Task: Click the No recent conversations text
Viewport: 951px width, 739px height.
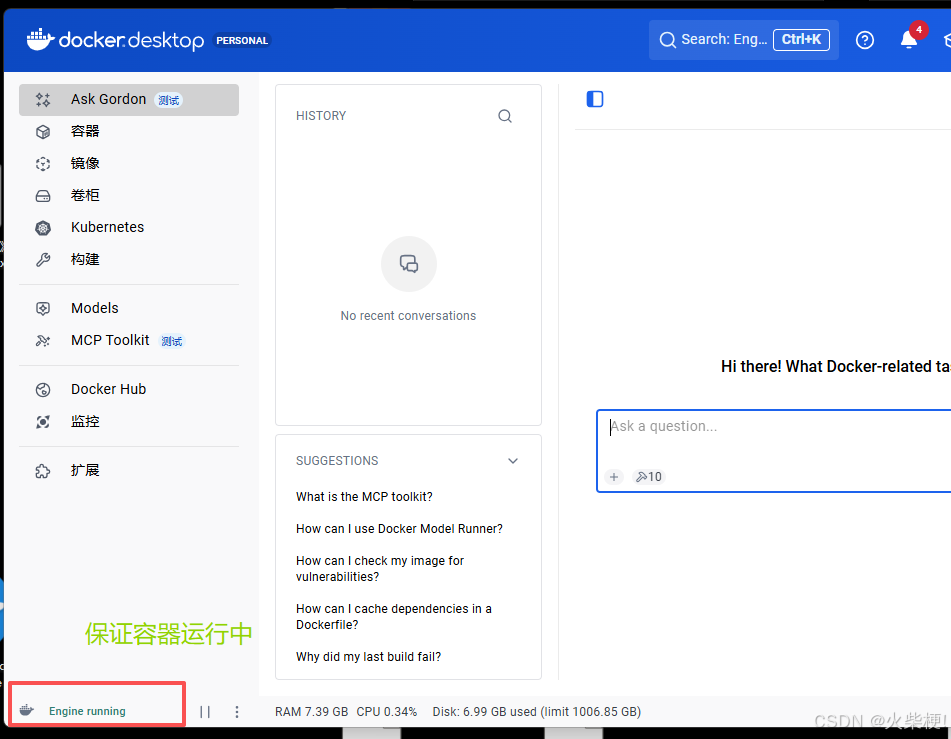Action: tap(408, 316)
